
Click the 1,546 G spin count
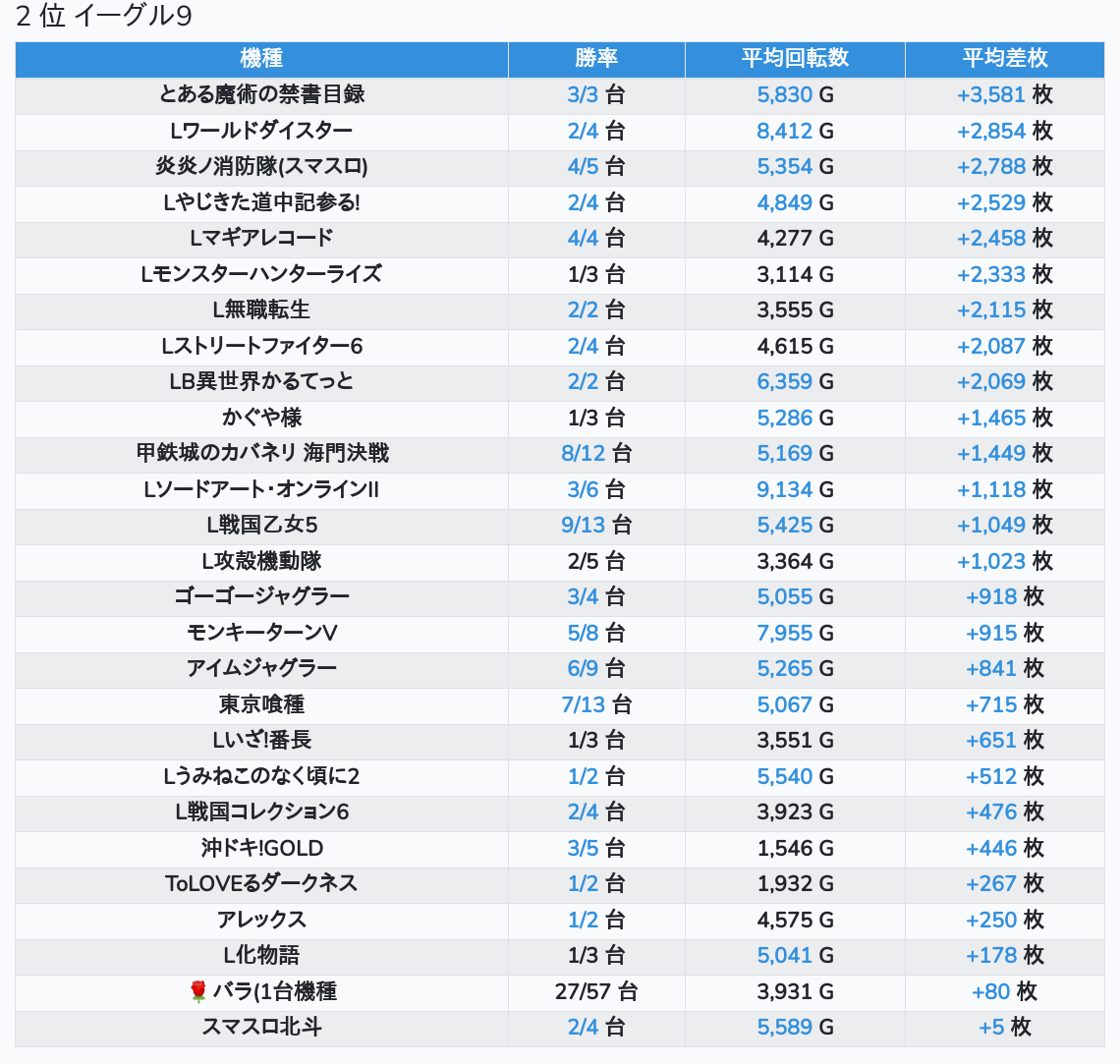[795, 849]
